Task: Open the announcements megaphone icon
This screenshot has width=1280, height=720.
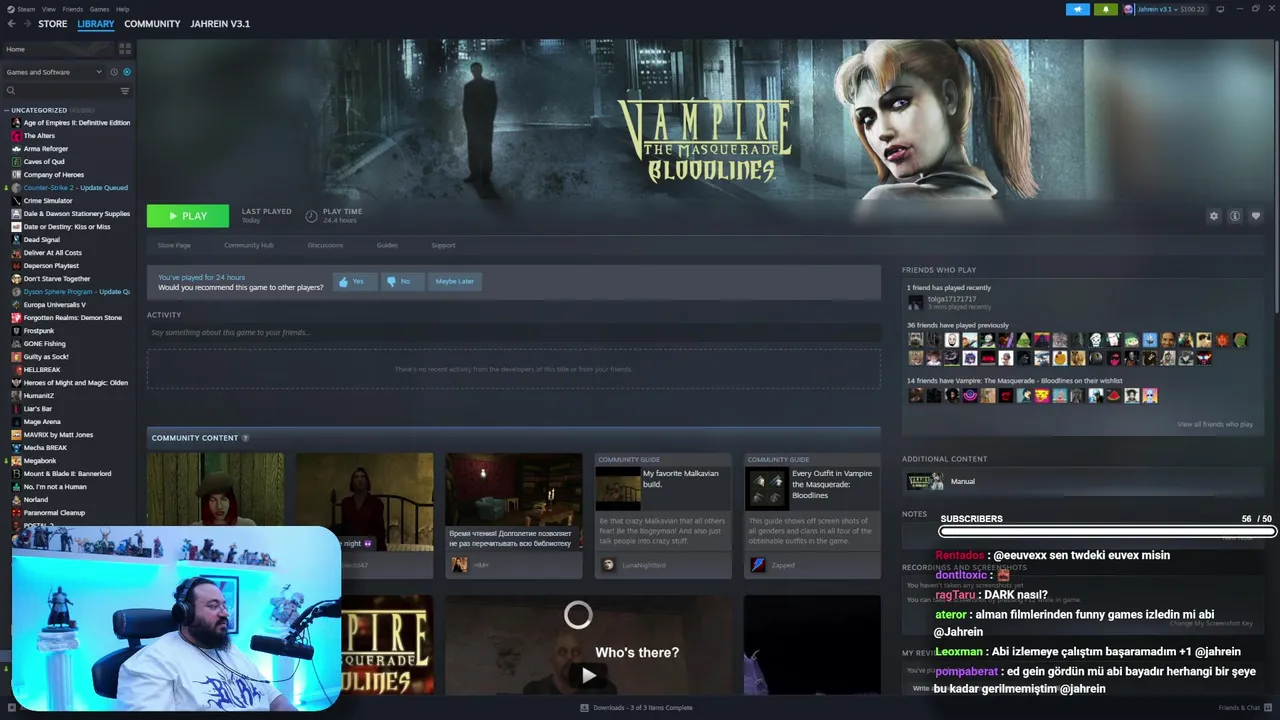Action: coord(1078,9)
